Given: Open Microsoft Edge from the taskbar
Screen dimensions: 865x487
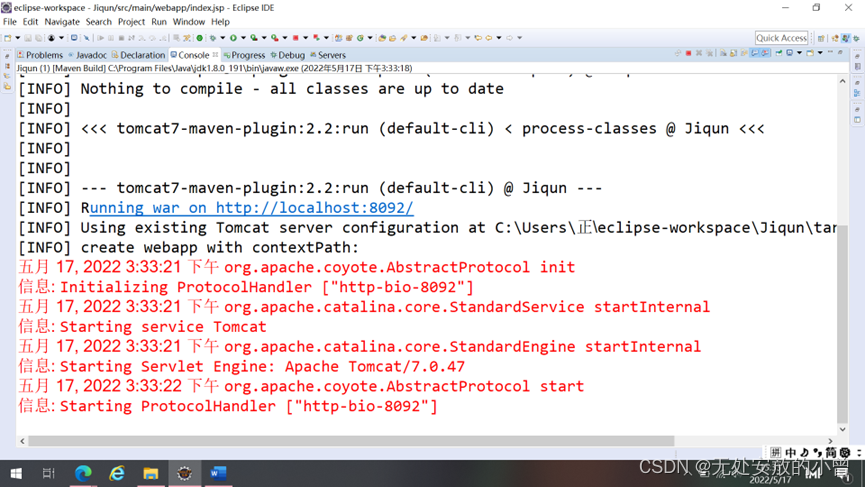Looking at the screenshot, I should click(83, 473).
